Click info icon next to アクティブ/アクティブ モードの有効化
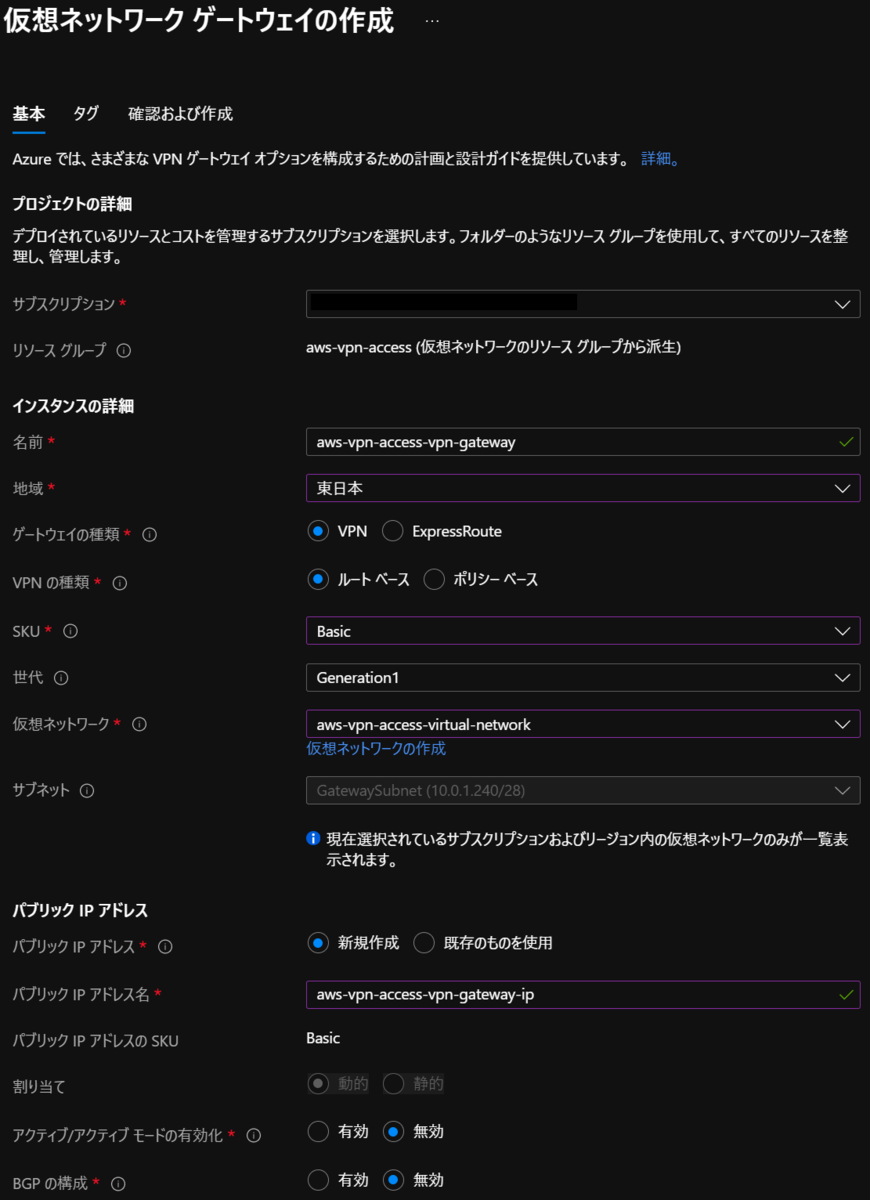 [x=254, y=1135]
